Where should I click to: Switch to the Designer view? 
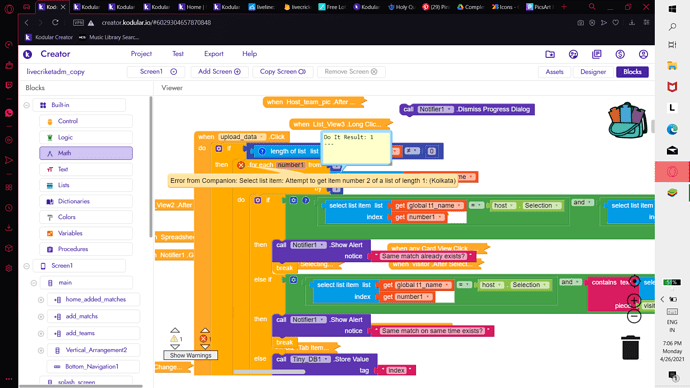coord(593,72)
